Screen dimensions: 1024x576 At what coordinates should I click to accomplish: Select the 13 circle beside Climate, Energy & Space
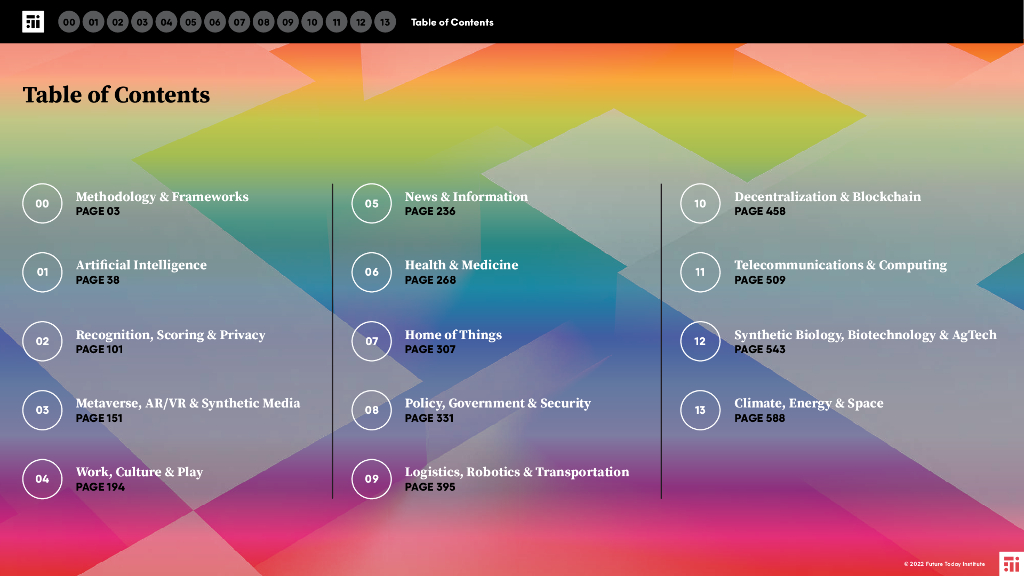coord(700,410)
